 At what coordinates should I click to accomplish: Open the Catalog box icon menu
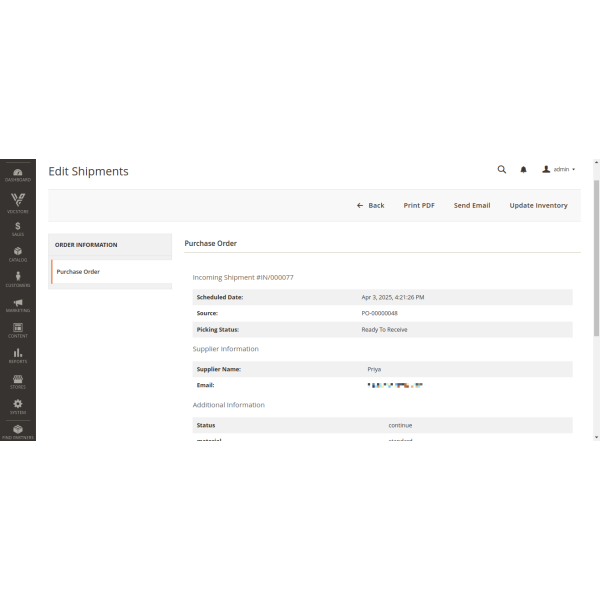click(x=18, y=253)
